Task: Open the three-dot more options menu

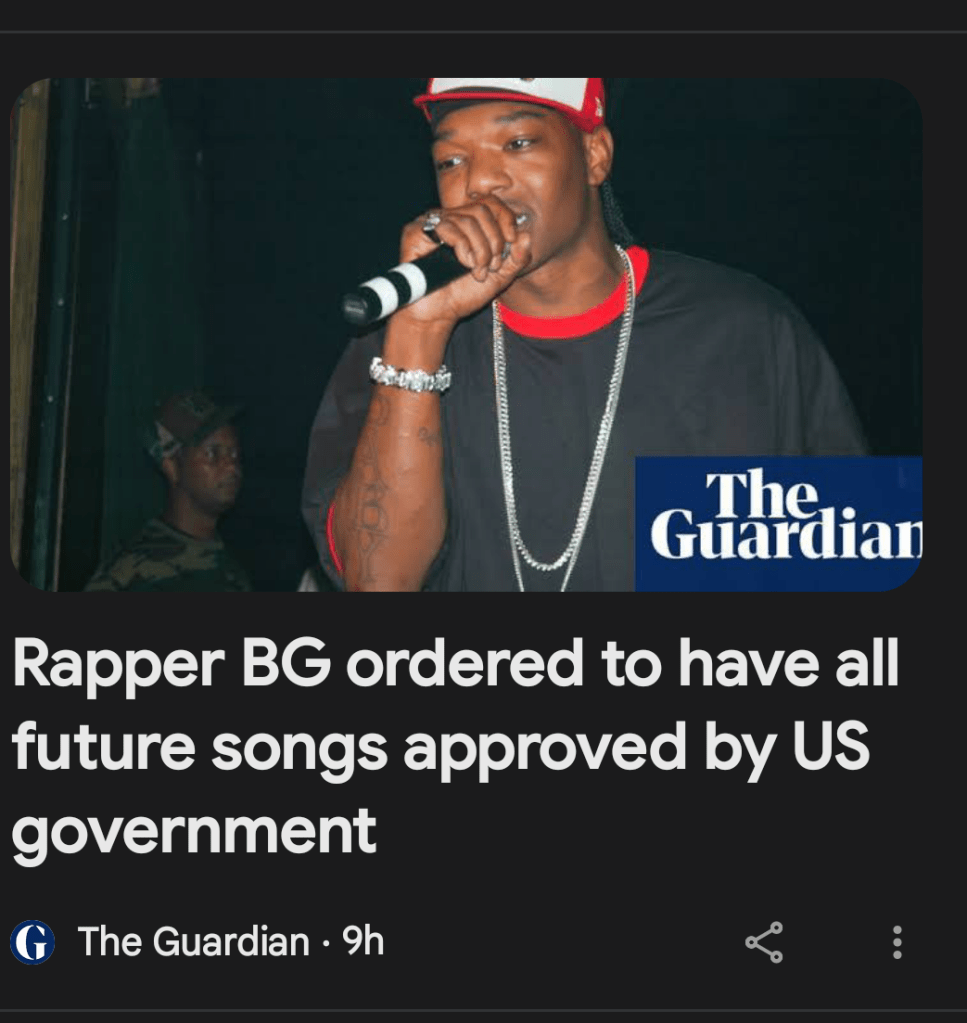Action: coord(897,942)
